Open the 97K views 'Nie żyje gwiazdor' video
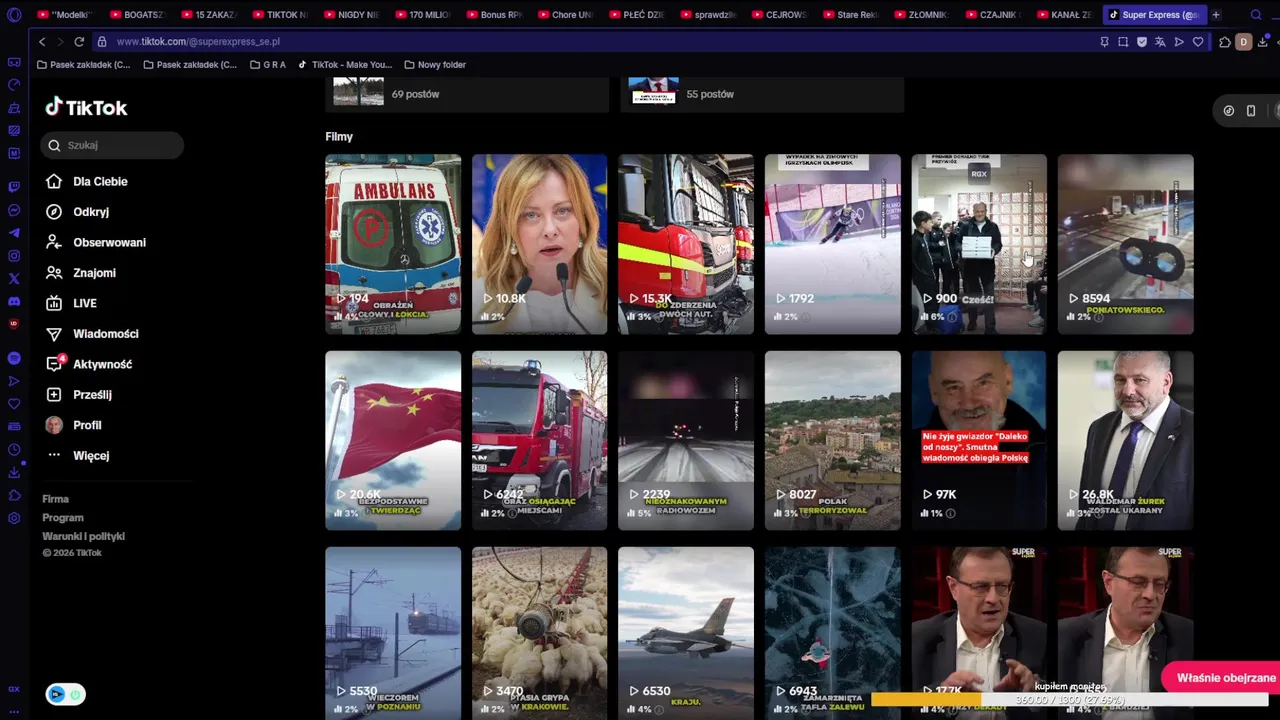The height and width of the screenshot is (720, 1280). (979, 440)
